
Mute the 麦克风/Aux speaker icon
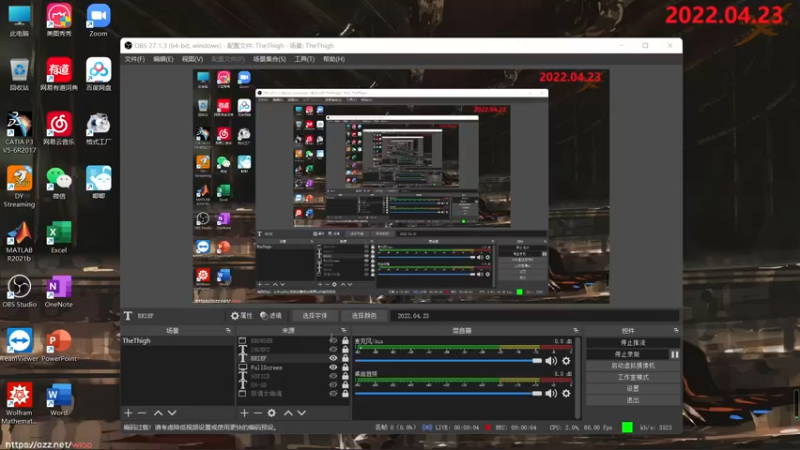pyautogui.click(x=551, y=361)
